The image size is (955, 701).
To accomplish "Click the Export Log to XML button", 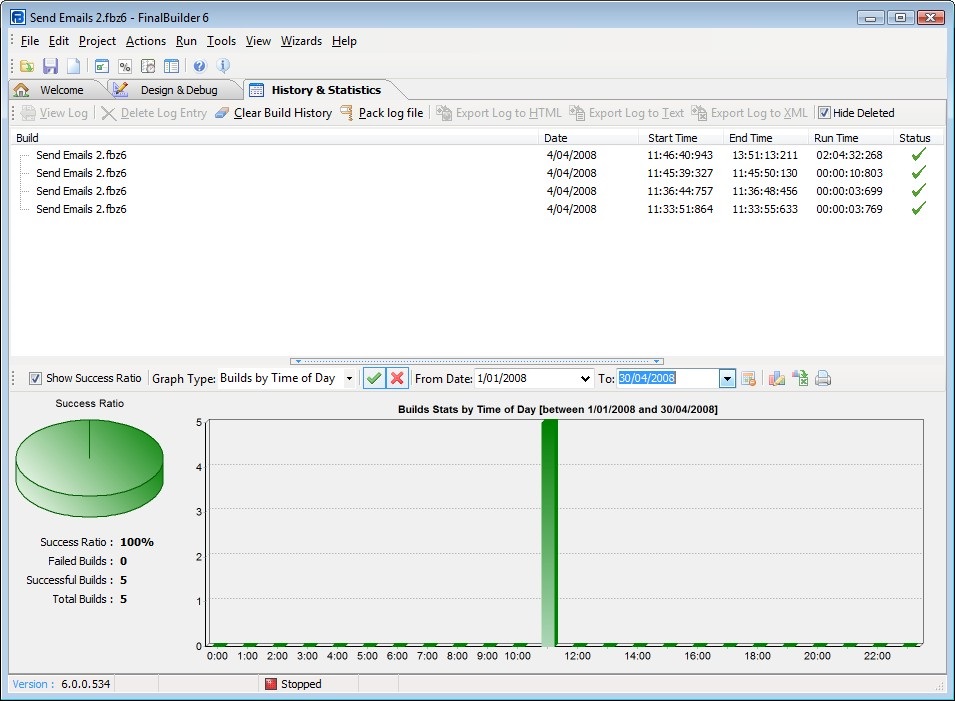I will click(750, 113).
